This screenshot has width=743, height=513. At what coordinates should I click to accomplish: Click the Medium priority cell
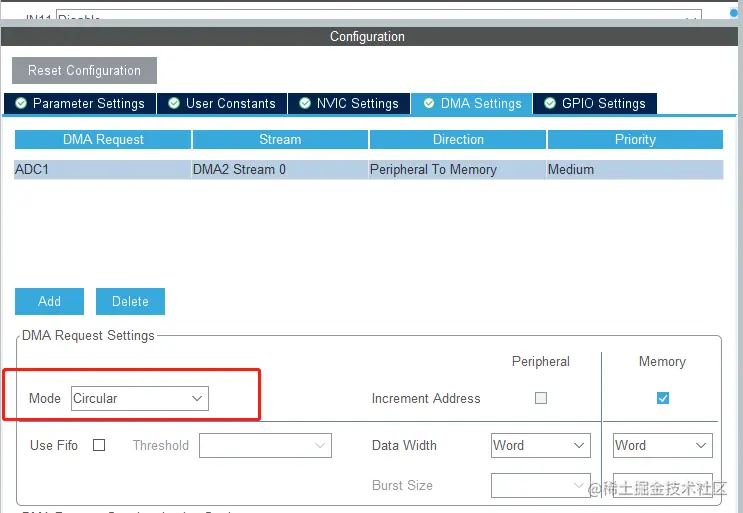pyautogui.click(x=635, y=170)
